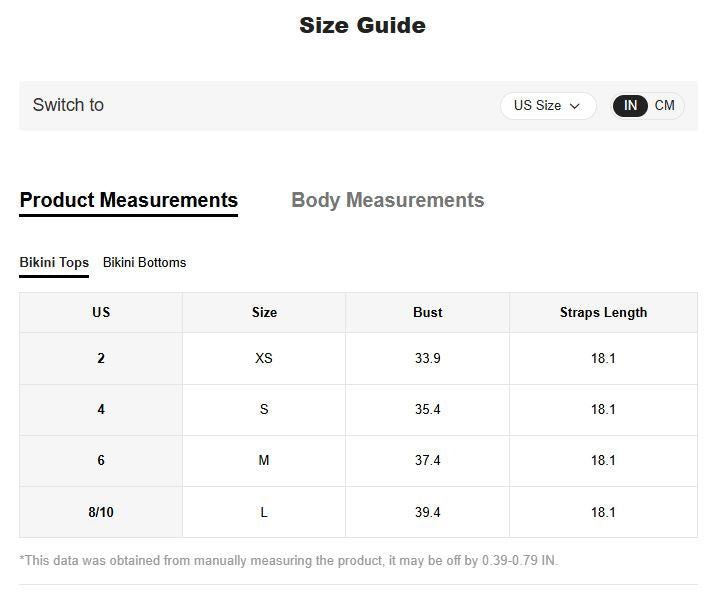Click the US column header
Viewport: 711px width, 598px height.
click(x=101, y=312)
